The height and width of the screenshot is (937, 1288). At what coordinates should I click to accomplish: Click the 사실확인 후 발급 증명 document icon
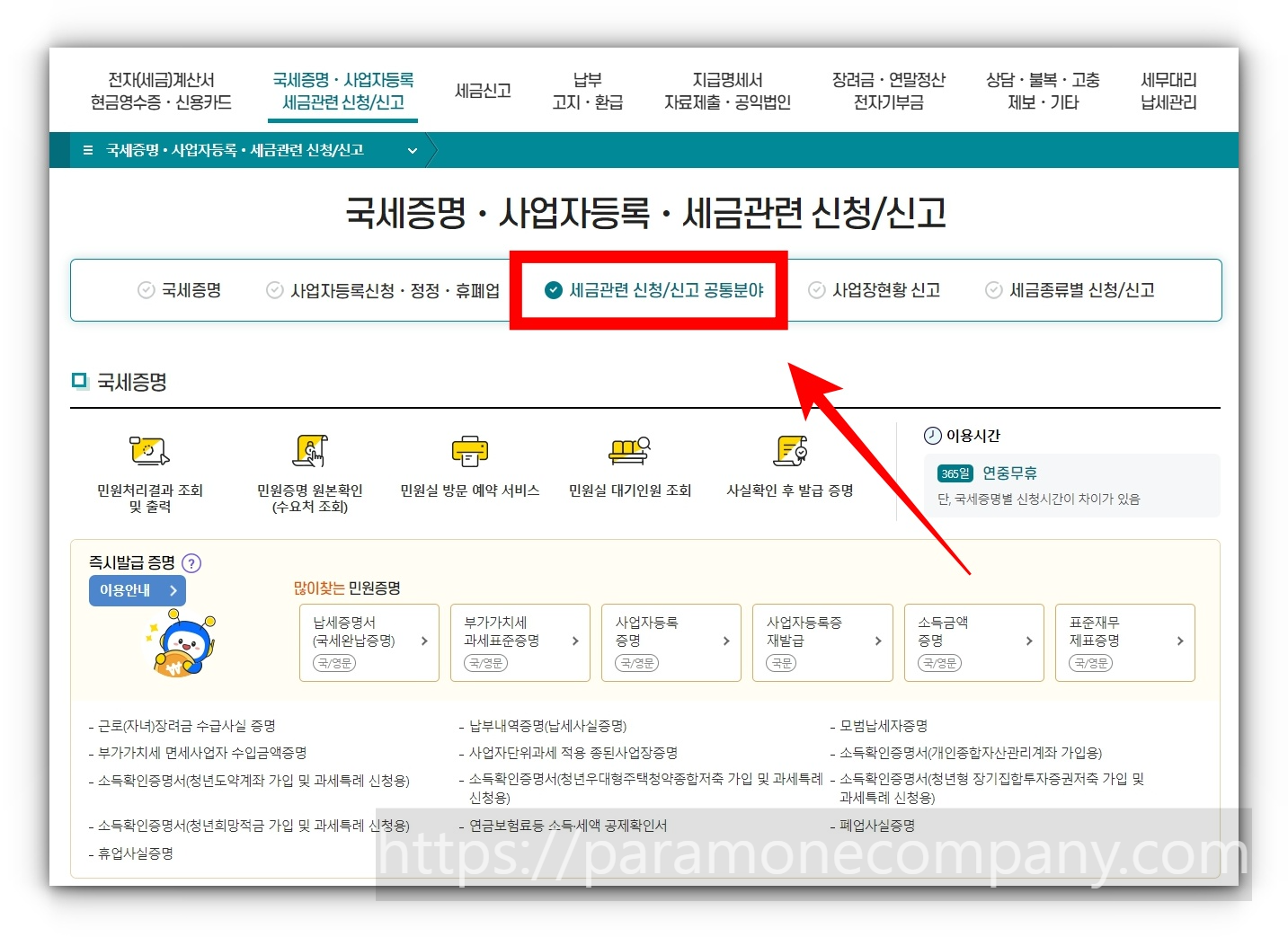click(x=790, y=451)
